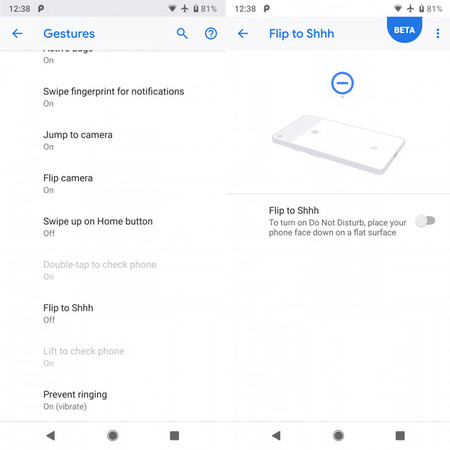Open Swipe up on Home button
Viewport: 450px width, 450px height.
click(113, 227)
